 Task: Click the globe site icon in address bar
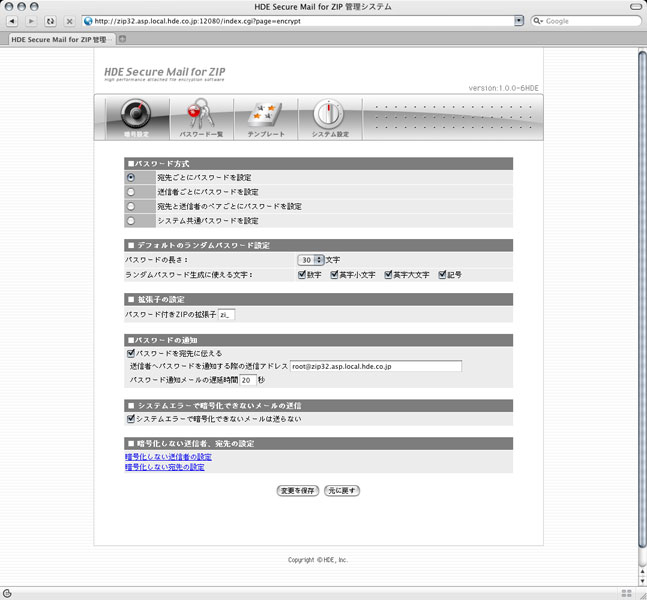[x=88, y=21]
